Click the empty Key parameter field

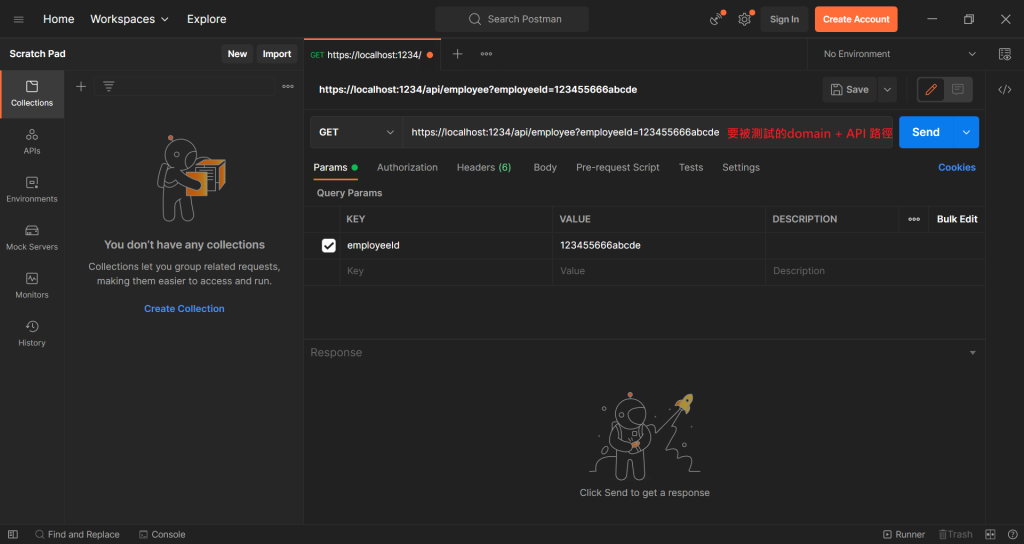[x=446, y=271]
